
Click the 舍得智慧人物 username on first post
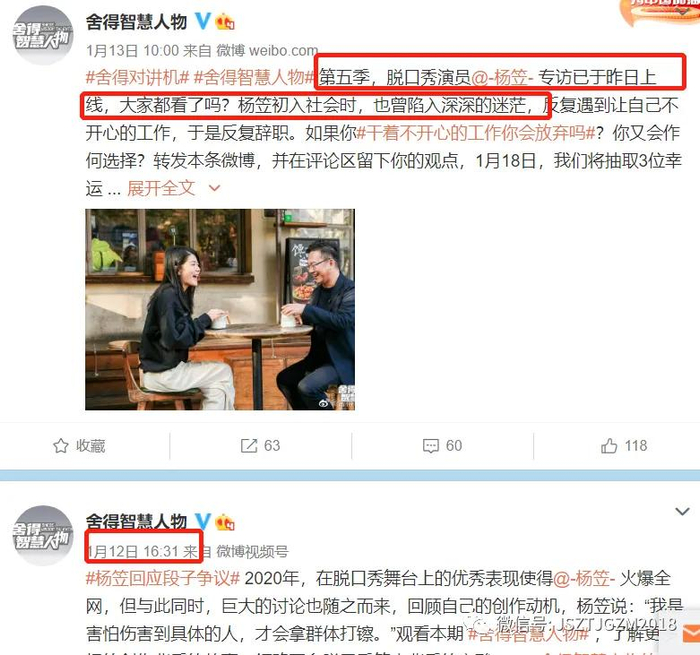[136, 21]
